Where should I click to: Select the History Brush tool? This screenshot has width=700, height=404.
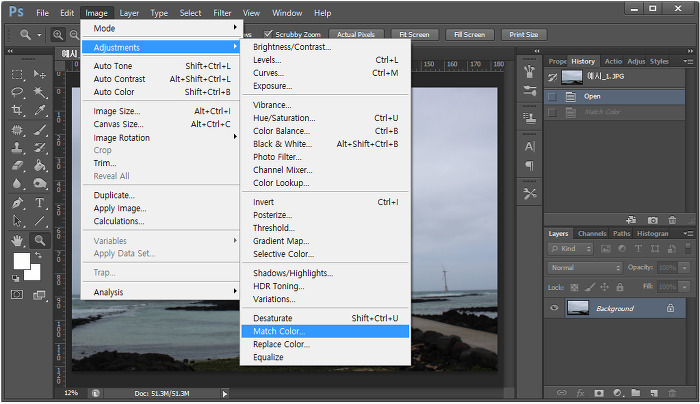click(40, 147)
